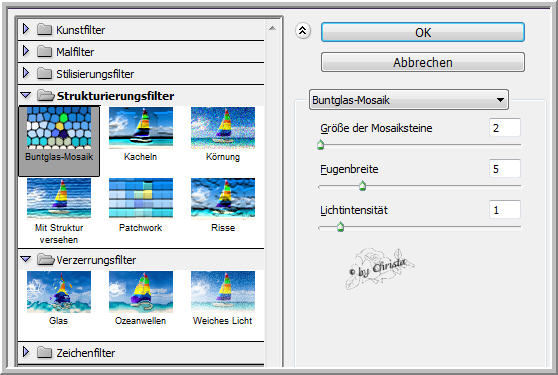Screen dimensions: 558x375
Task: Confirm with the OK button
Action: click(x=423, y=32)
